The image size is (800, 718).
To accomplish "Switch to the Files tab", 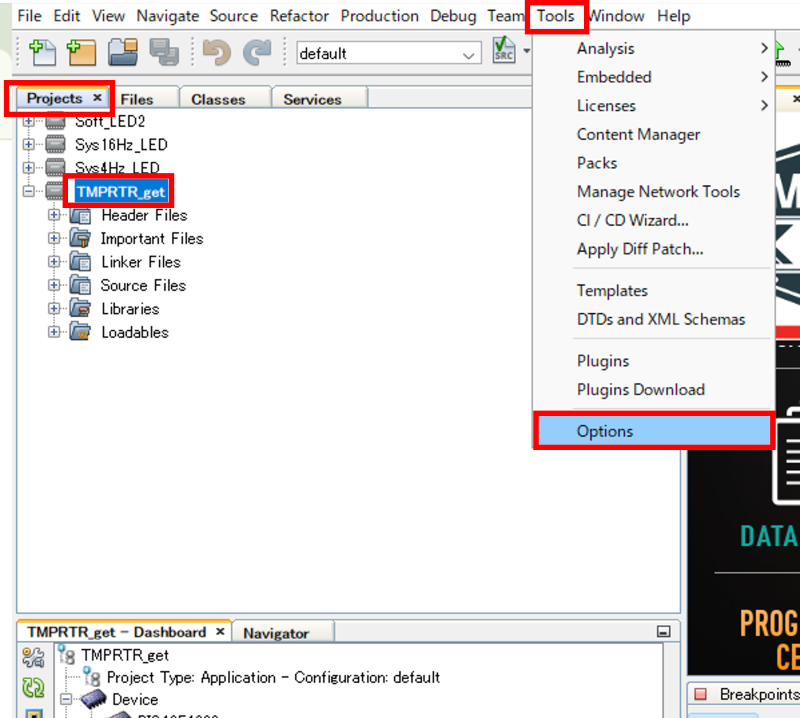I will point(137,99).
